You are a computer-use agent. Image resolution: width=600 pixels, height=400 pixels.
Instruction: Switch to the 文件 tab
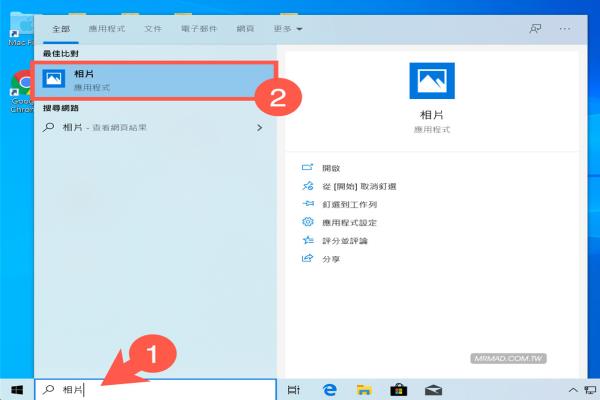tap(153, 29)
